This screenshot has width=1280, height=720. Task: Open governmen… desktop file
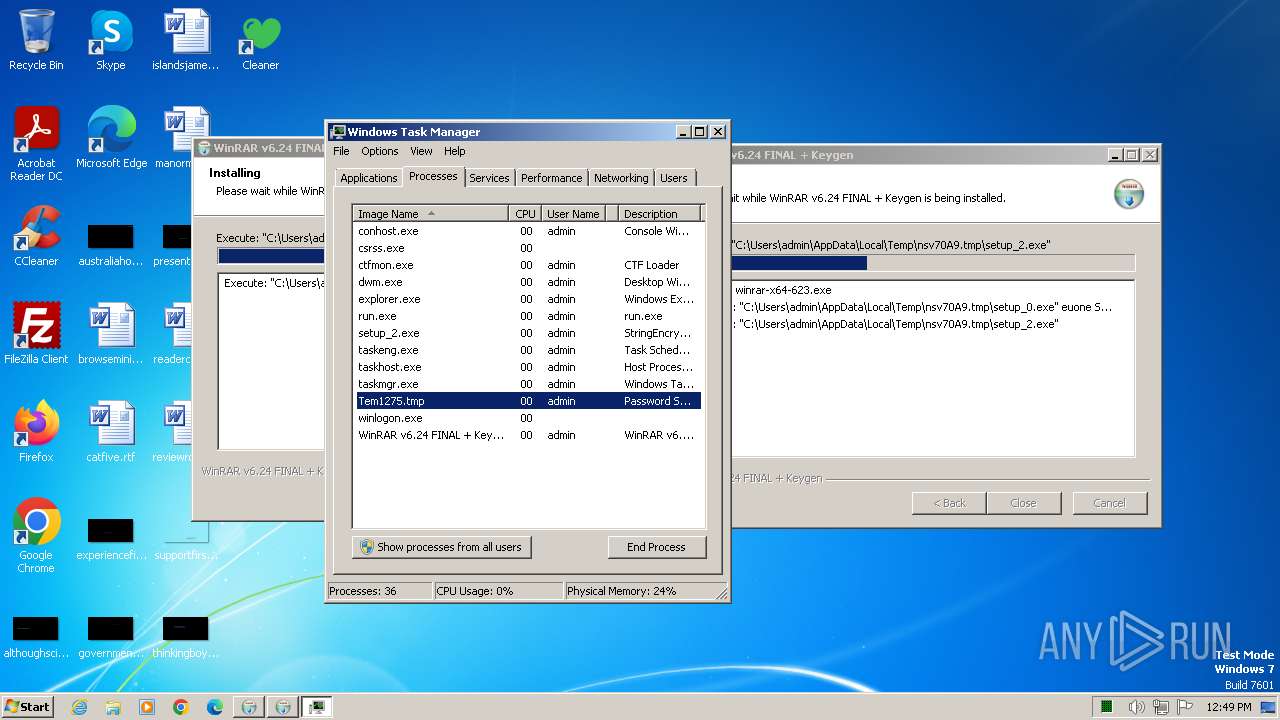111,638
